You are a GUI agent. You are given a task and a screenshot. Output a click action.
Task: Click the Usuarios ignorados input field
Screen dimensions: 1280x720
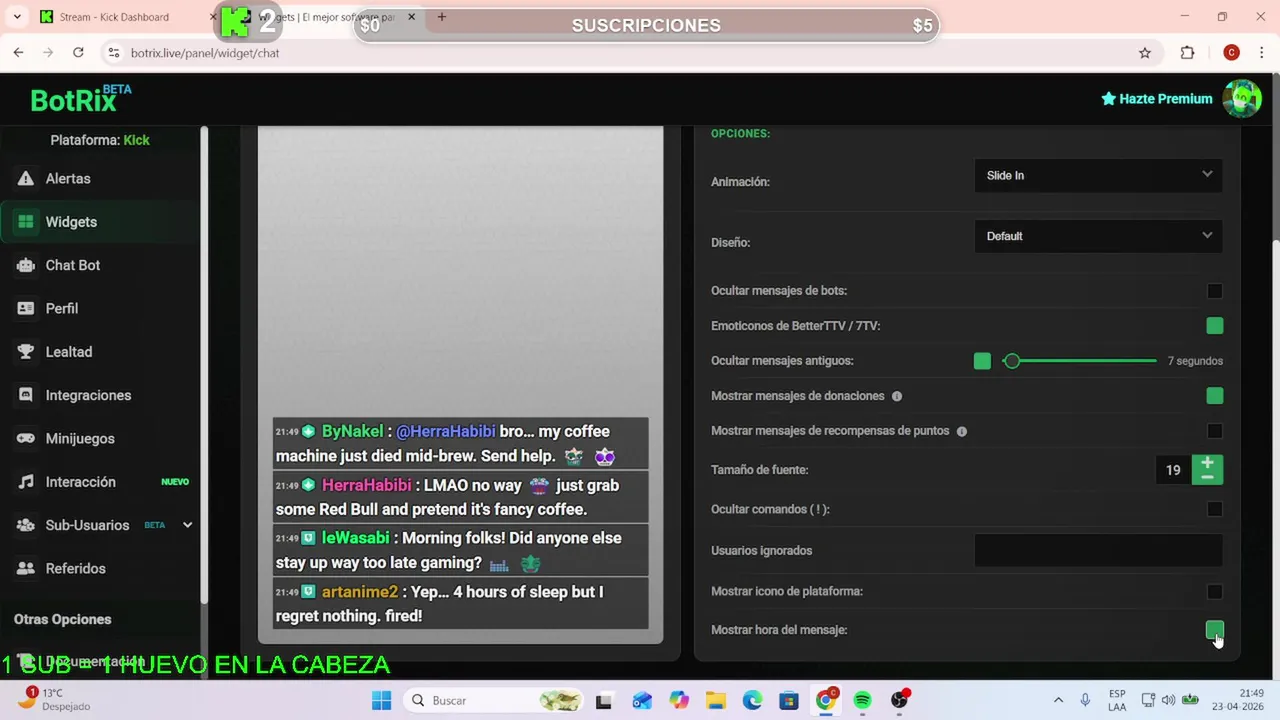point(1098,550)
